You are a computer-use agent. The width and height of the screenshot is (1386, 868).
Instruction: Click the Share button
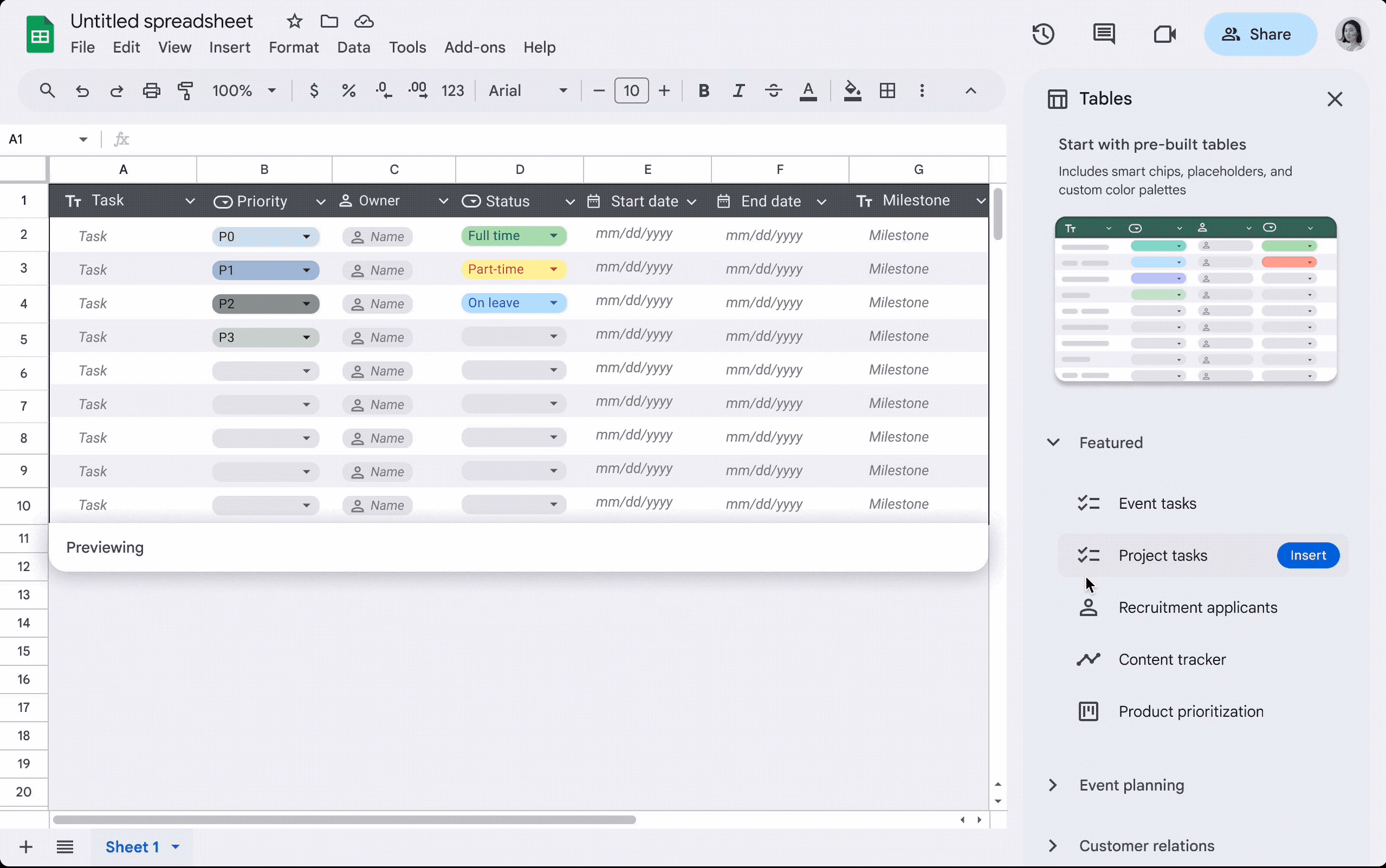point(1260,35)
